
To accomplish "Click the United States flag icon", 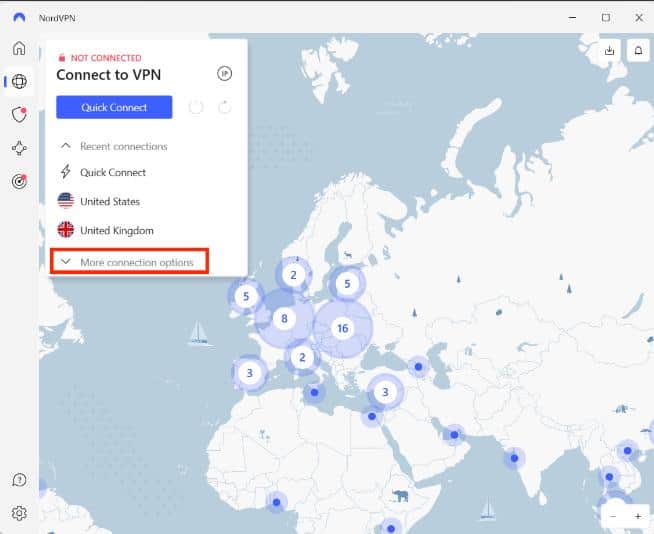I will (65, 201).
